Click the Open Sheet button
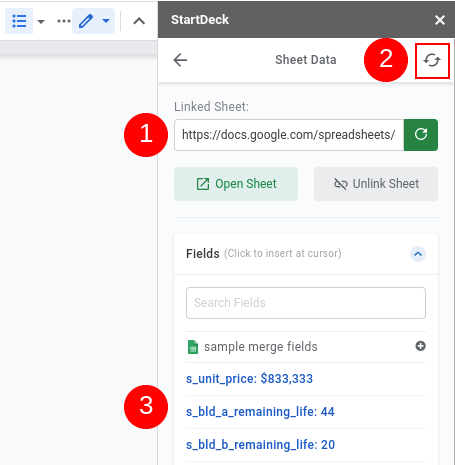The width and height of the screenshot is (455, 465). 236,184
